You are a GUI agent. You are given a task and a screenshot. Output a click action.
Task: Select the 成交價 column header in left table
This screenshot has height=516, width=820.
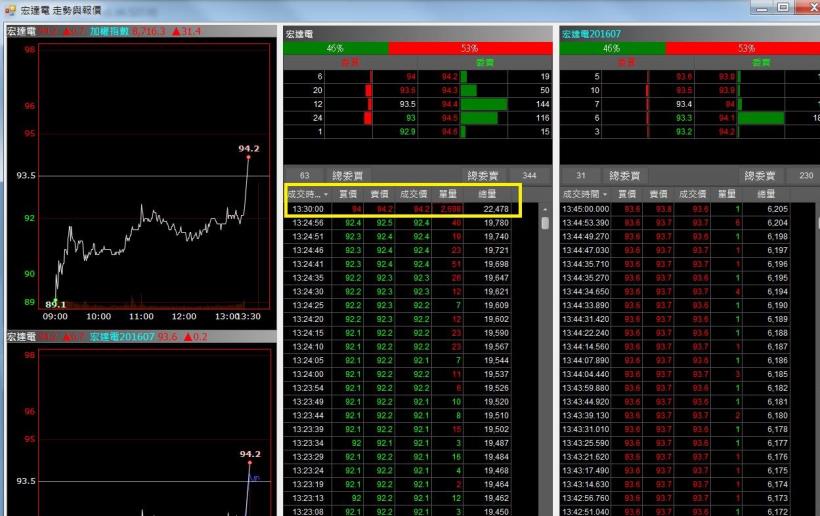pos(413,194)
